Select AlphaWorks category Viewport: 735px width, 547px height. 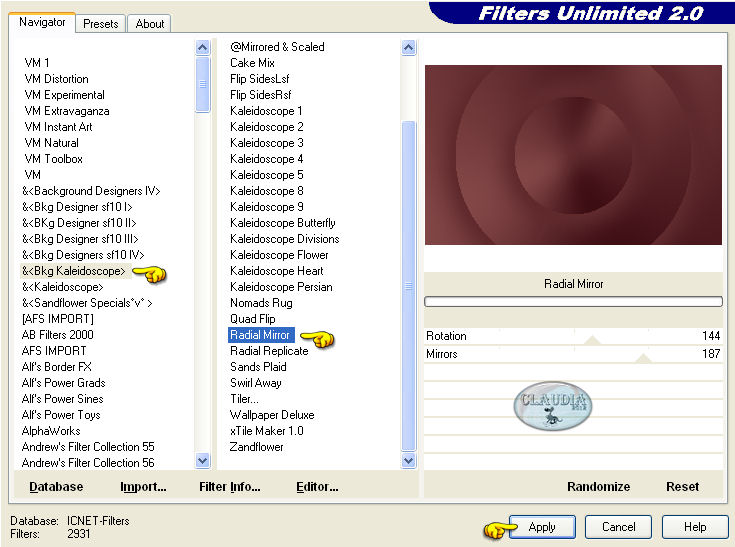51,431
